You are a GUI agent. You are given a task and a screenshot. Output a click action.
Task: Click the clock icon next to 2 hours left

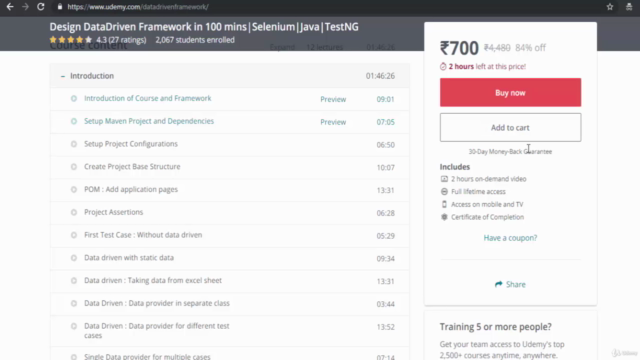click(x=443, y=67)
